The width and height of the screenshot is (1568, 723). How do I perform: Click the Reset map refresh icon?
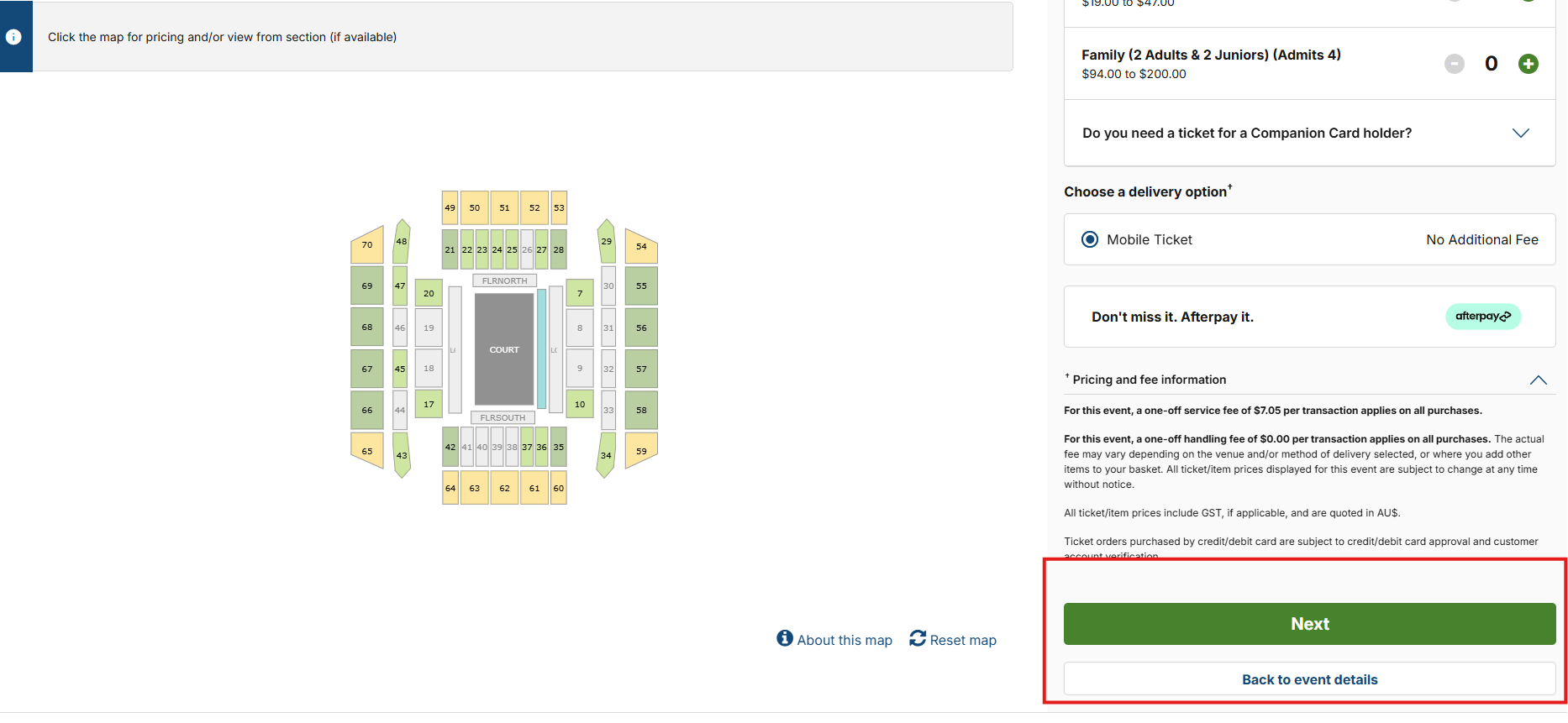point(918,638)
